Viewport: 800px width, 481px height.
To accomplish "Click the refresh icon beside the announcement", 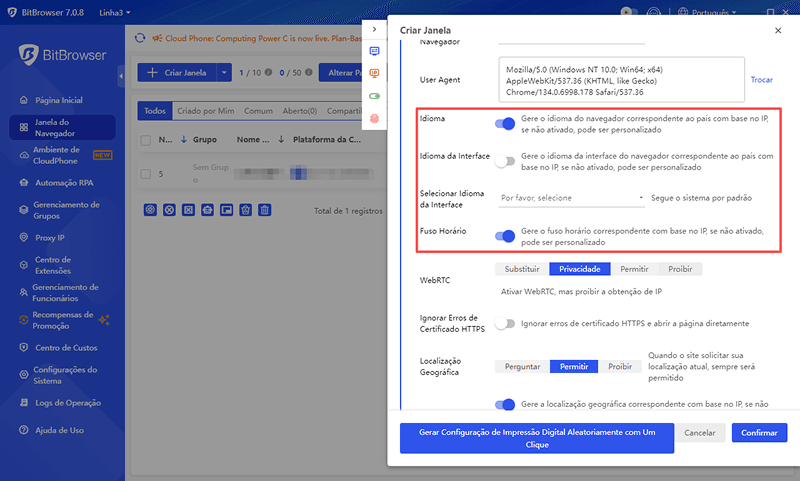I will point(140,38).
